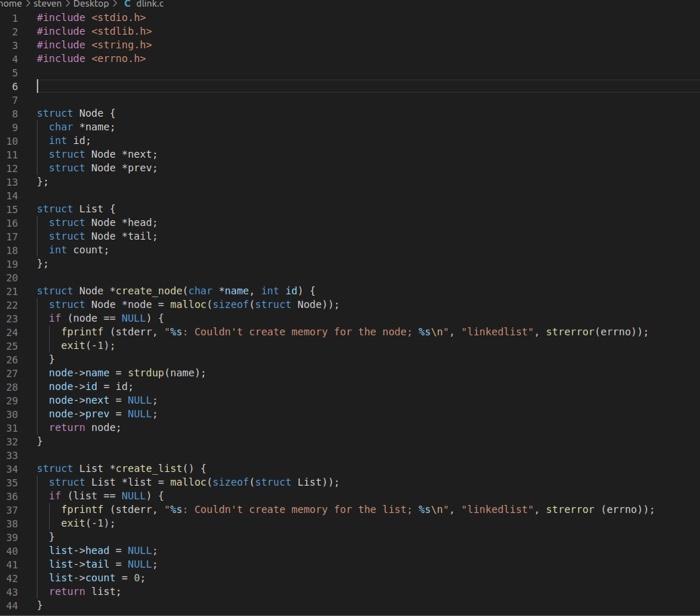Click 'list->count = 0;' on line 42

pos(97,578)
